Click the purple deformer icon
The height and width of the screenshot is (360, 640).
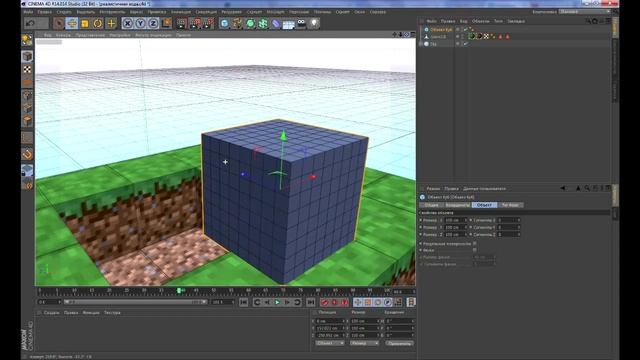tap(276, 23)
